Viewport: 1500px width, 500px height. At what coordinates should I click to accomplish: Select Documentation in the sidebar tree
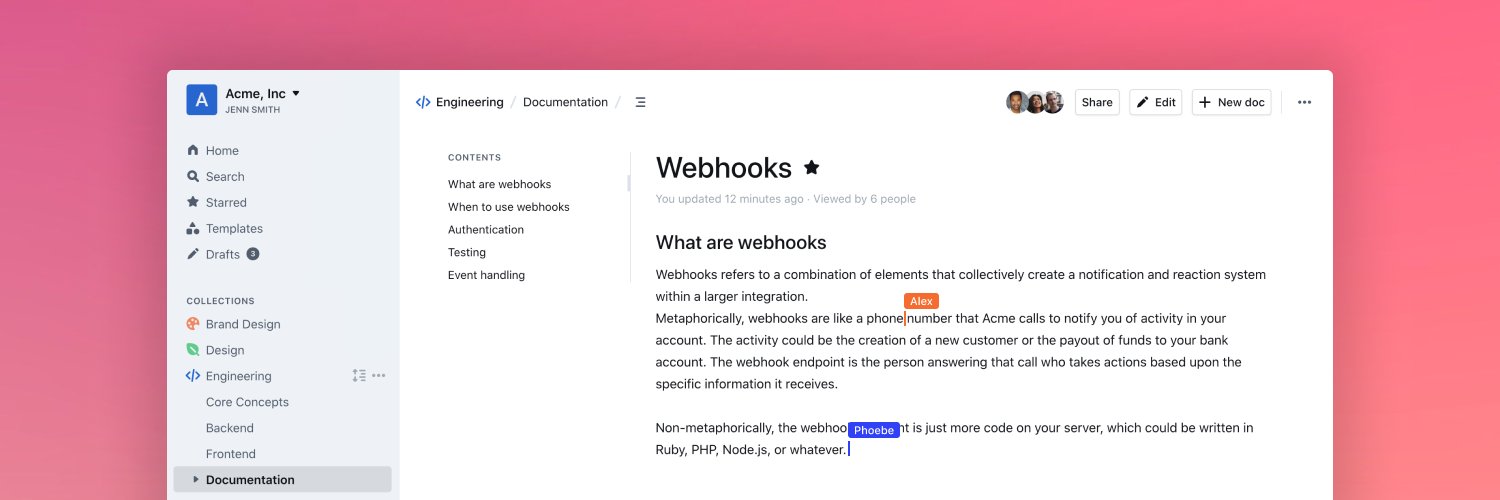(283, 480)
